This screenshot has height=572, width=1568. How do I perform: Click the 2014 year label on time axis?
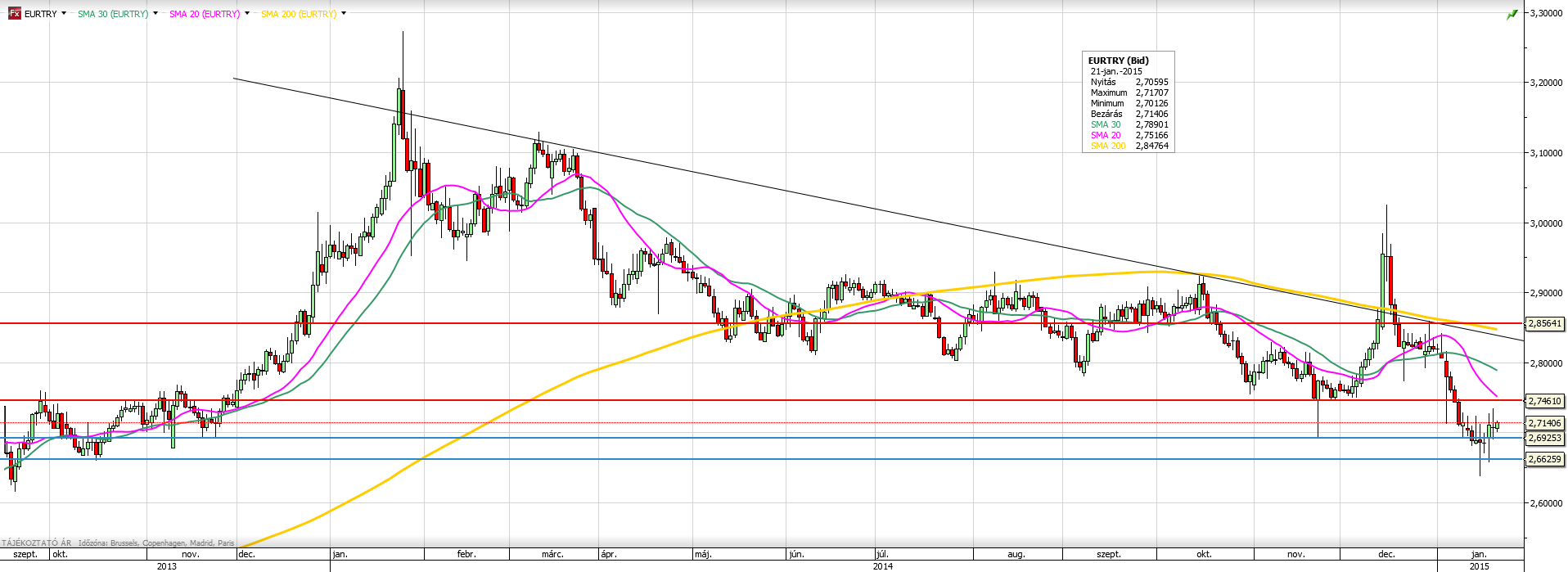883,565
